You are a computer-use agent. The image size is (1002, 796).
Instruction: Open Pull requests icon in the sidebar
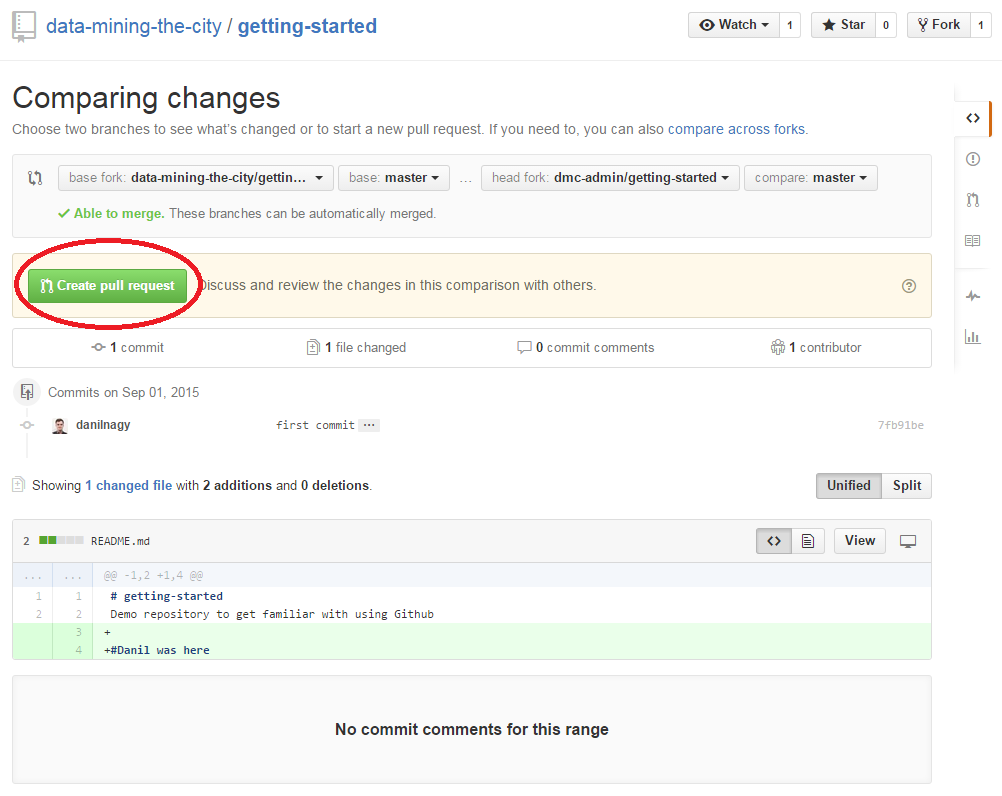click(973, 200)
